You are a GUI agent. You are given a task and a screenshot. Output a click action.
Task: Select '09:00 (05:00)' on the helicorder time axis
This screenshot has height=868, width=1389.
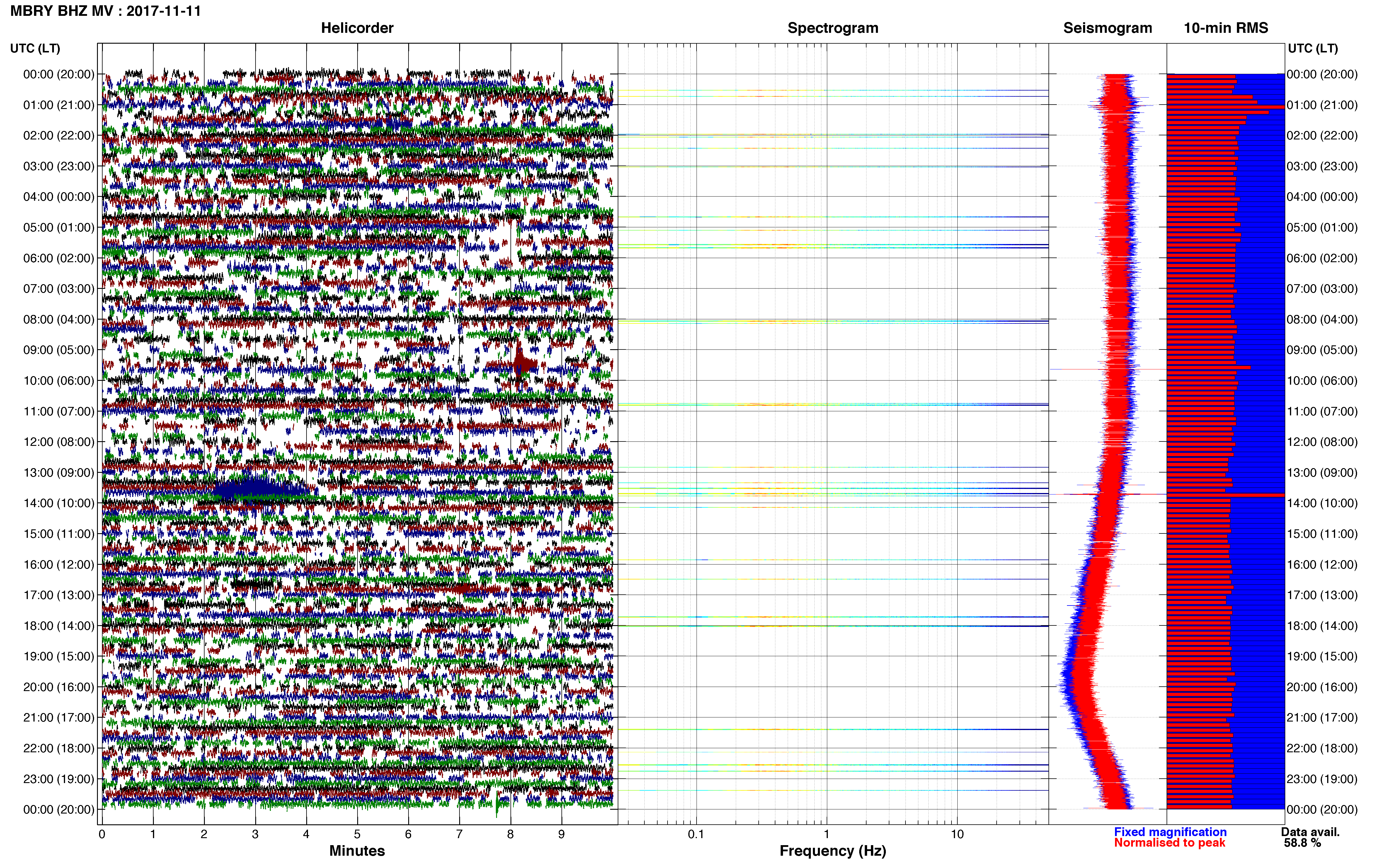pyautogui.click(x=59, y=350)
